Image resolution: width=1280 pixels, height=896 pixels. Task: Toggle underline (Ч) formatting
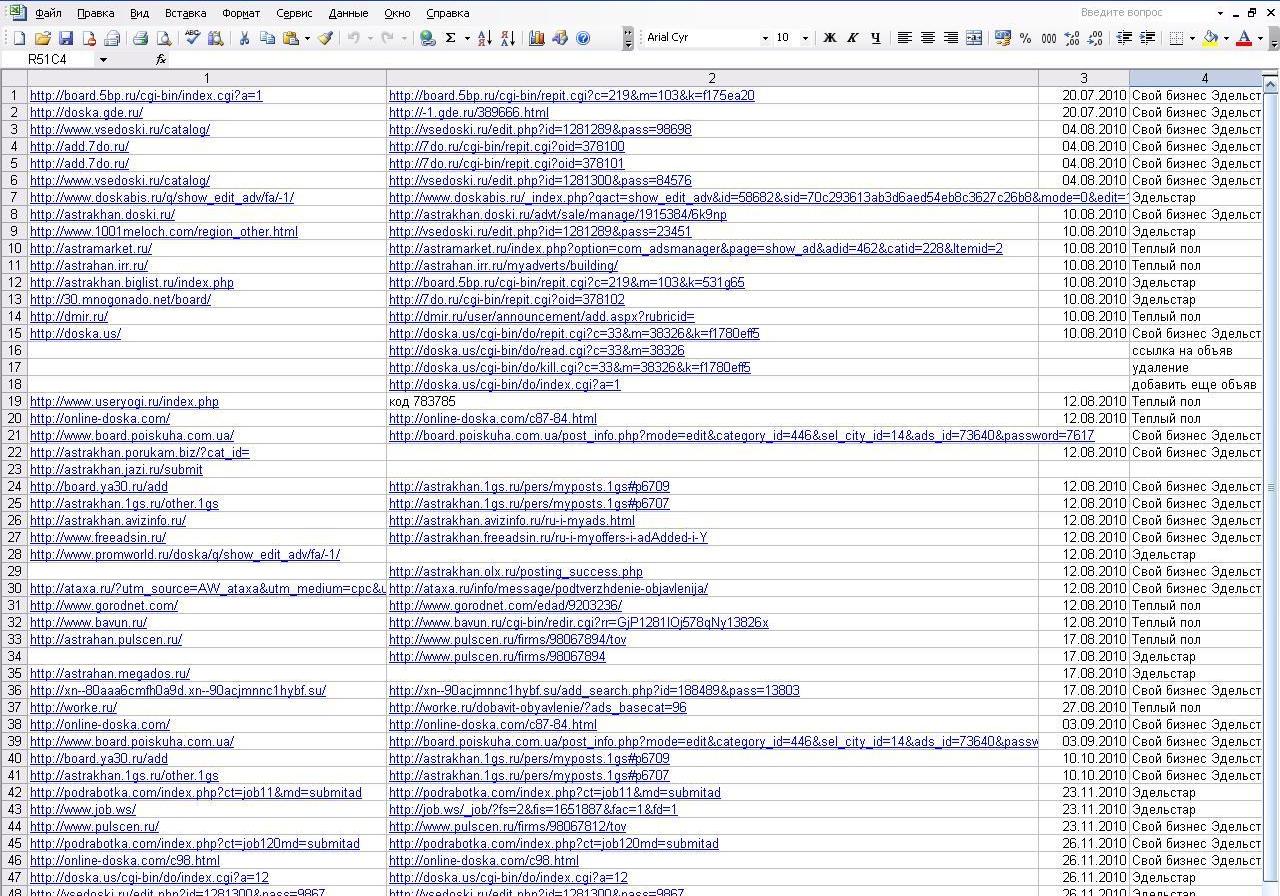[875, 38]
